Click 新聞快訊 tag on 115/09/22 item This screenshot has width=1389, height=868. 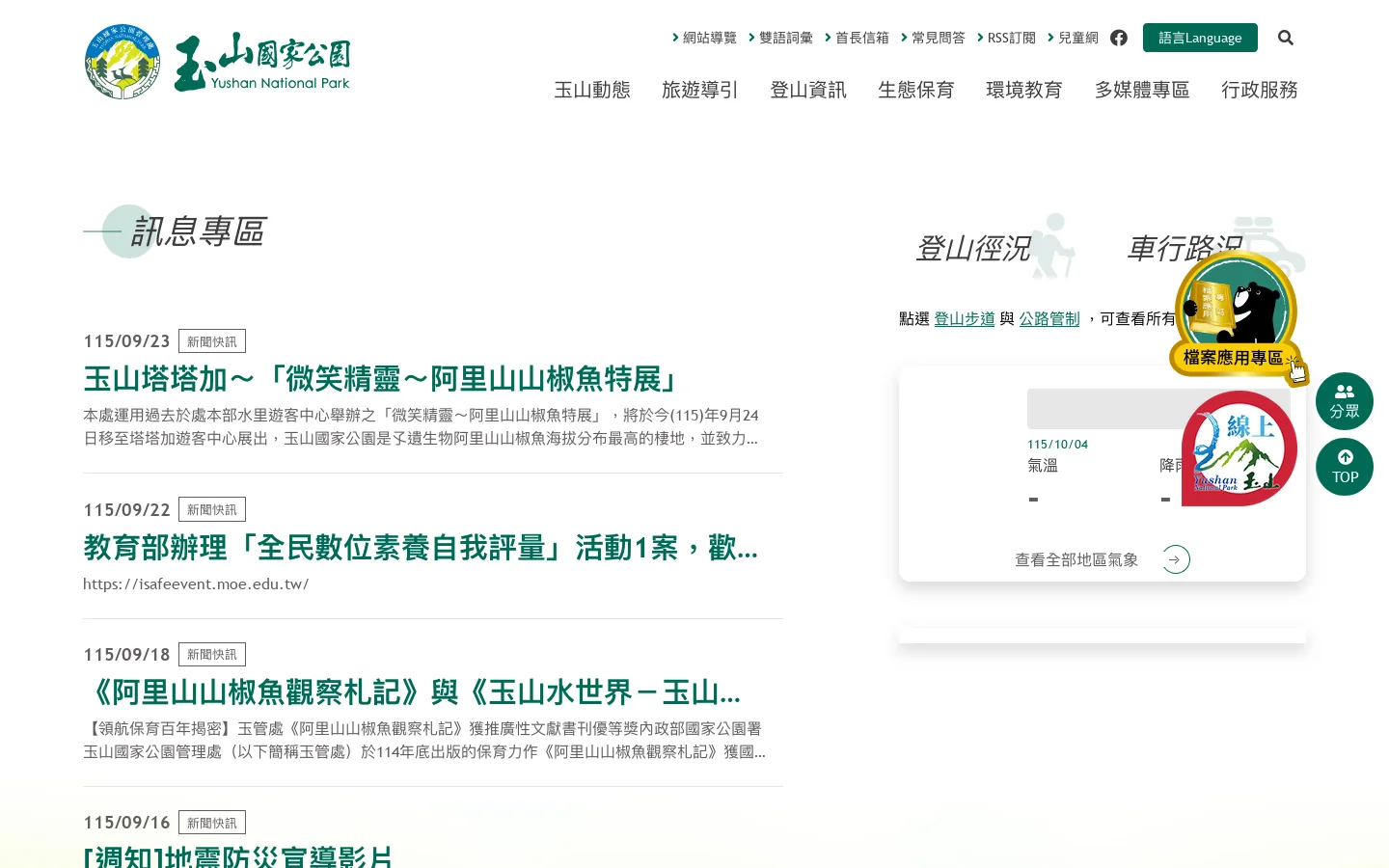(x=212, y=509)
